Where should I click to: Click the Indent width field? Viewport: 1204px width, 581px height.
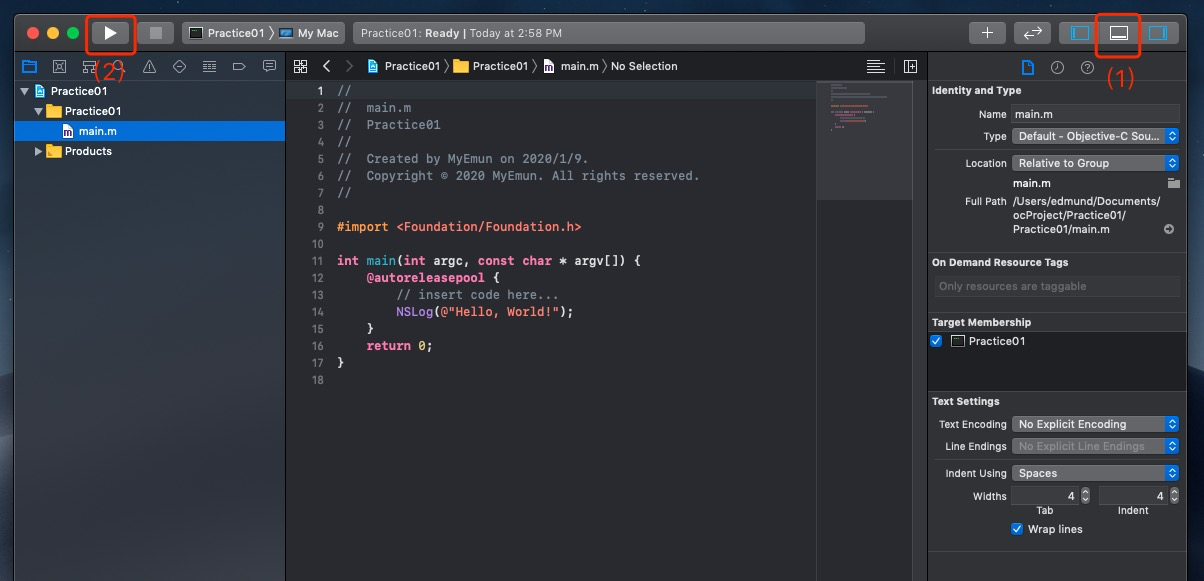pyautogui.click(x=1133, y=496)
